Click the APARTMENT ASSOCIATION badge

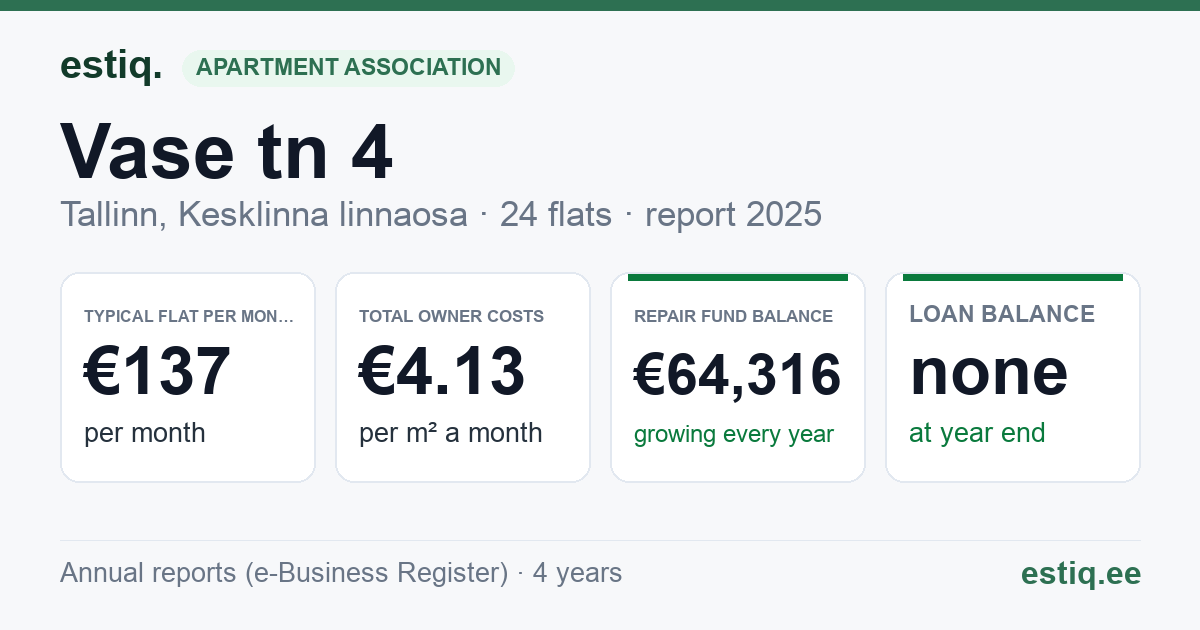pos(348,68)
